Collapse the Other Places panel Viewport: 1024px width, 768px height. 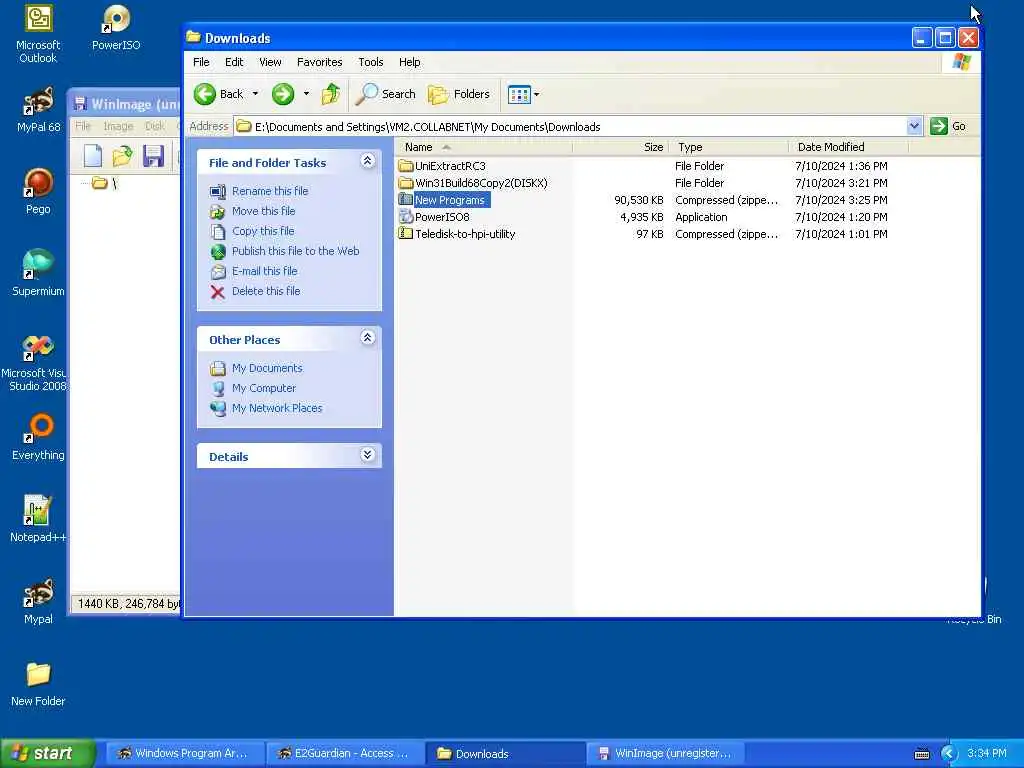(368, 338)
